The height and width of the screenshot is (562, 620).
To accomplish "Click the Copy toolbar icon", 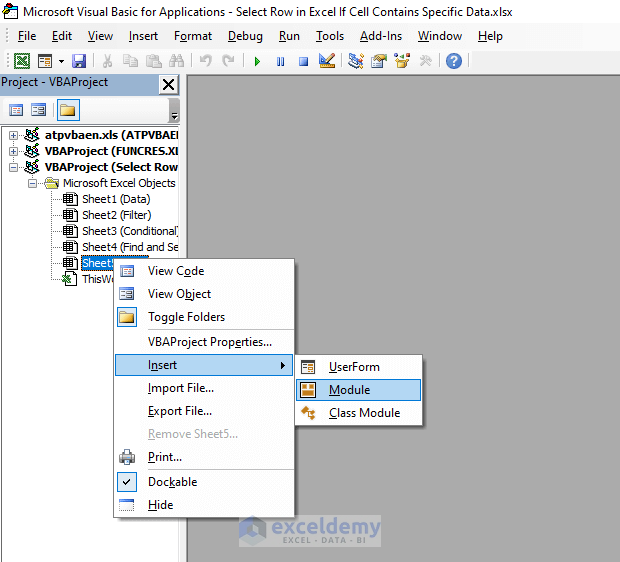I will click(130, 61).
